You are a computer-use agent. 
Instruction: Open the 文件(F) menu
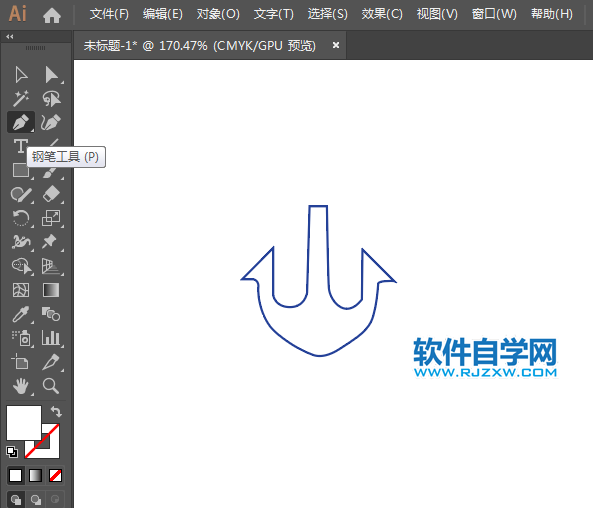click(x=109, y=14)
